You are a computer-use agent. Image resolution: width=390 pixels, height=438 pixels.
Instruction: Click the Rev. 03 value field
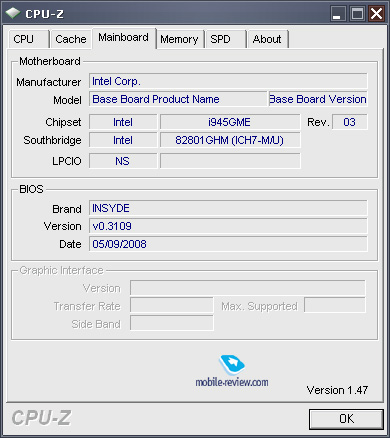[x=350, y=122]
